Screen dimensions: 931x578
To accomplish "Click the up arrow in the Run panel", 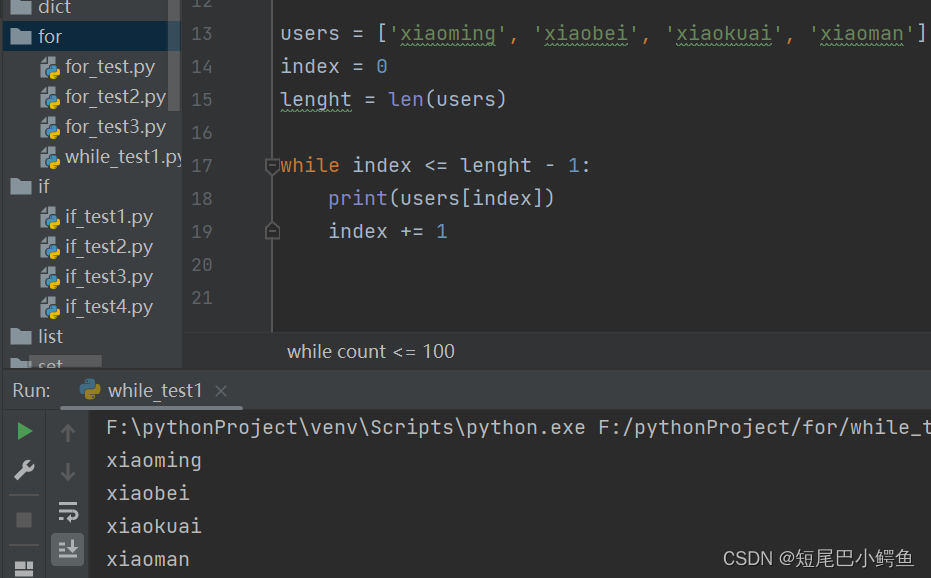I will [x=68, y=432].
